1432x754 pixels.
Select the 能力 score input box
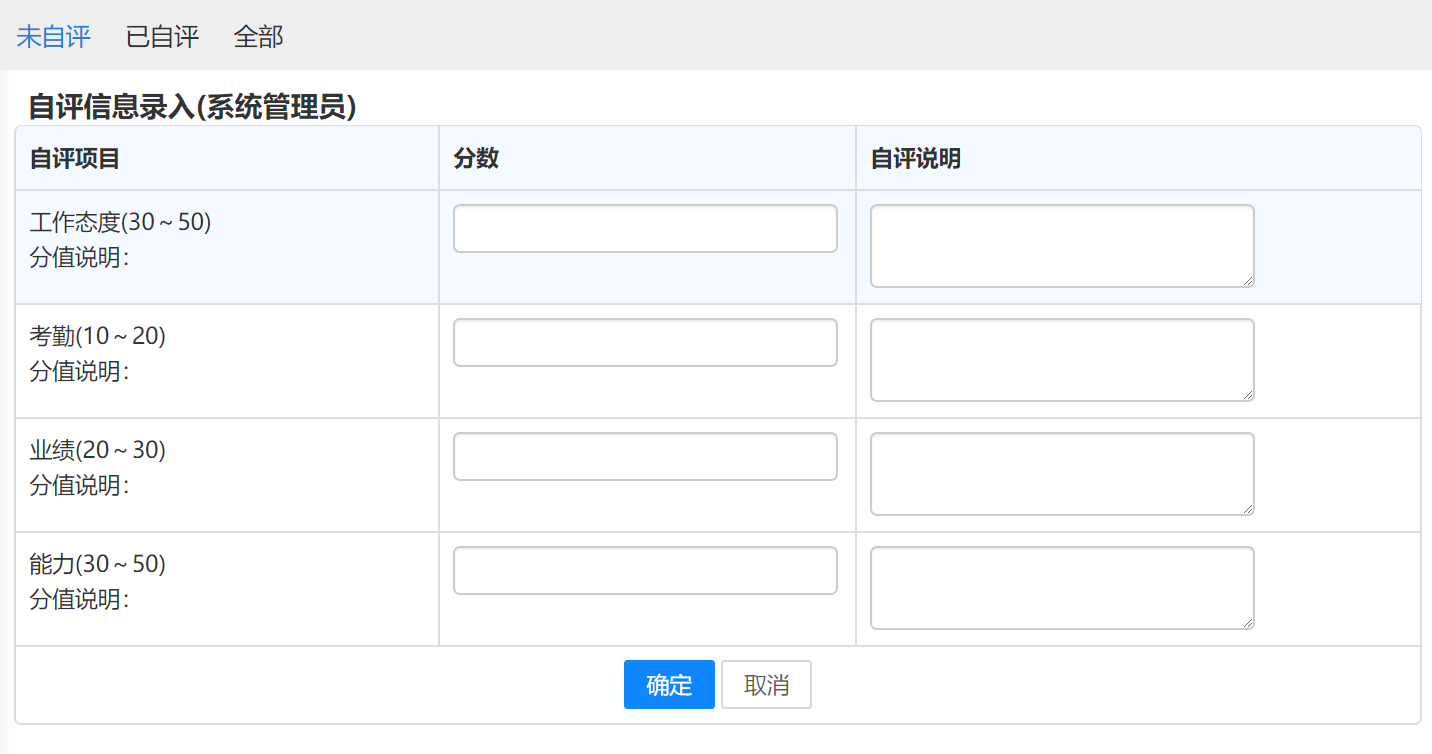coord(645,571)
